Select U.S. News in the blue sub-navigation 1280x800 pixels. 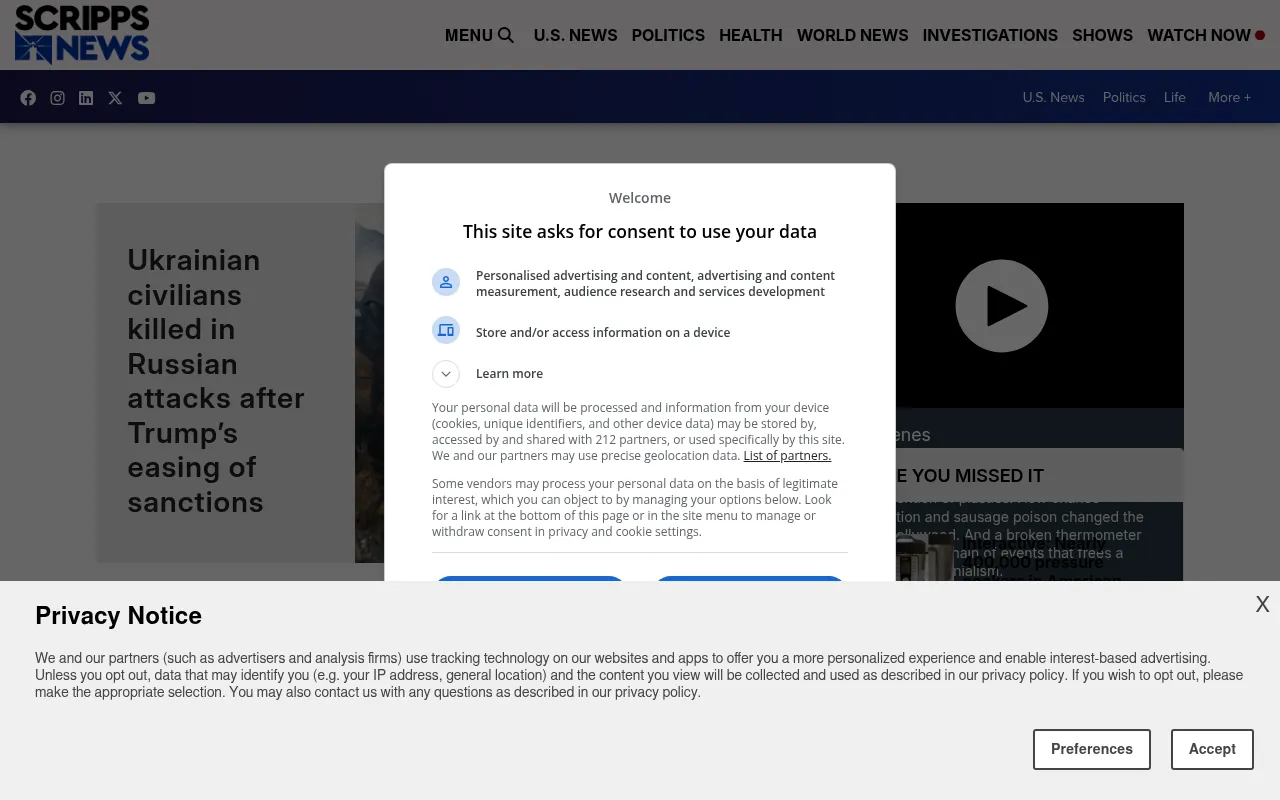pyautogui.click(x=1053, y=97)
